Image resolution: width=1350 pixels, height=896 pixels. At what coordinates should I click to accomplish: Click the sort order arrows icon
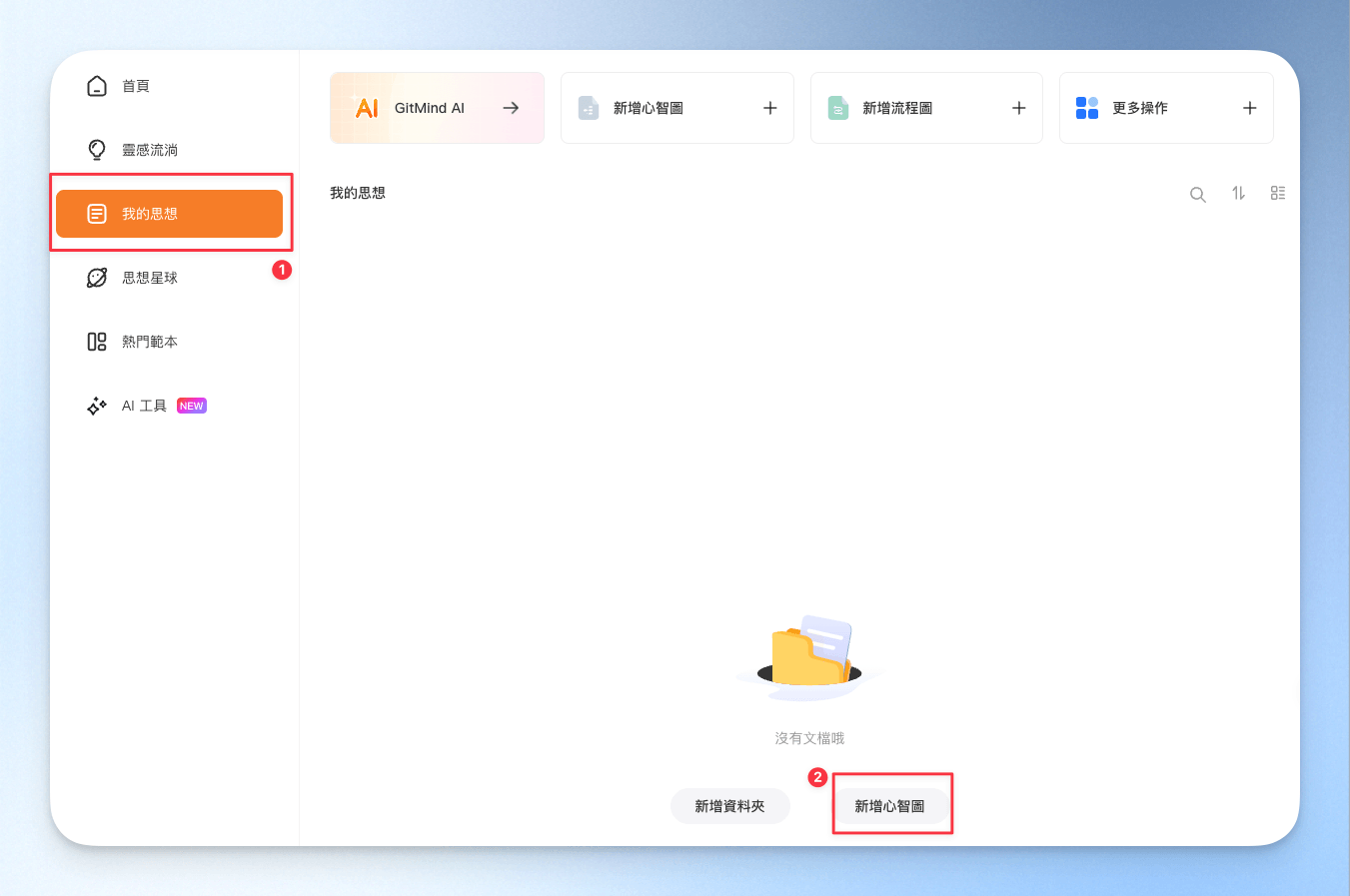tap(1238, 193)
